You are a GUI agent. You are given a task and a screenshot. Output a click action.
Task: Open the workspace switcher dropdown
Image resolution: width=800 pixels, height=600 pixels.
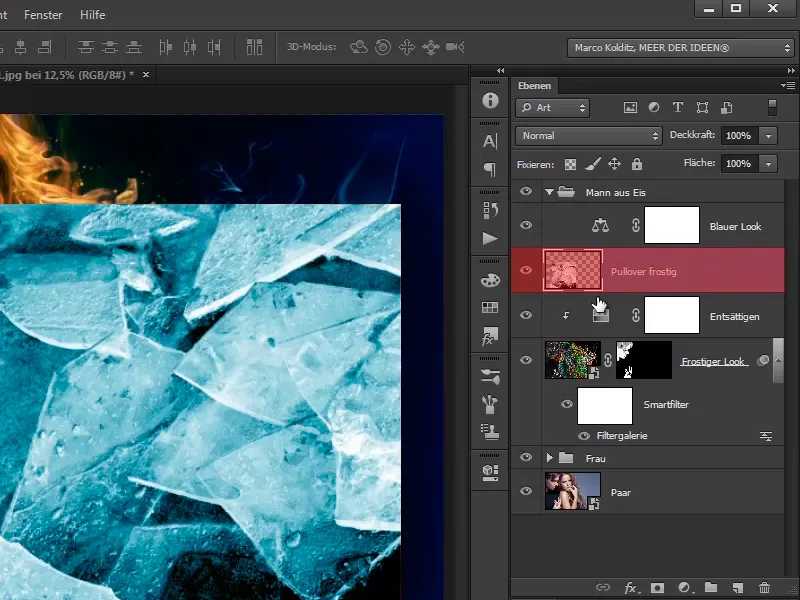680,48
